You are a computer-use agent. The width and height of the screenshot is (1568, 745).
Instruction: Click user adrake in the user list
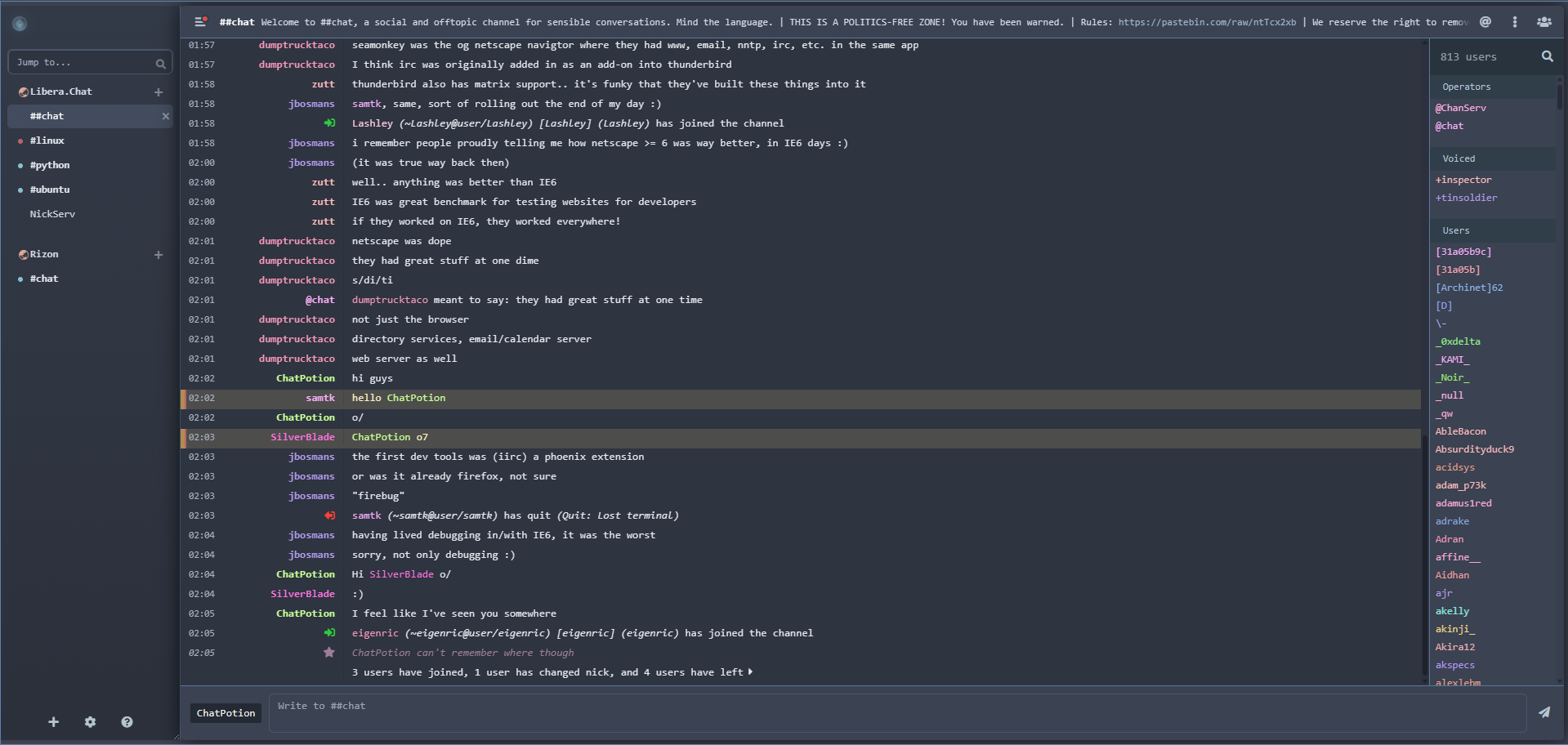coord(1452,521)
